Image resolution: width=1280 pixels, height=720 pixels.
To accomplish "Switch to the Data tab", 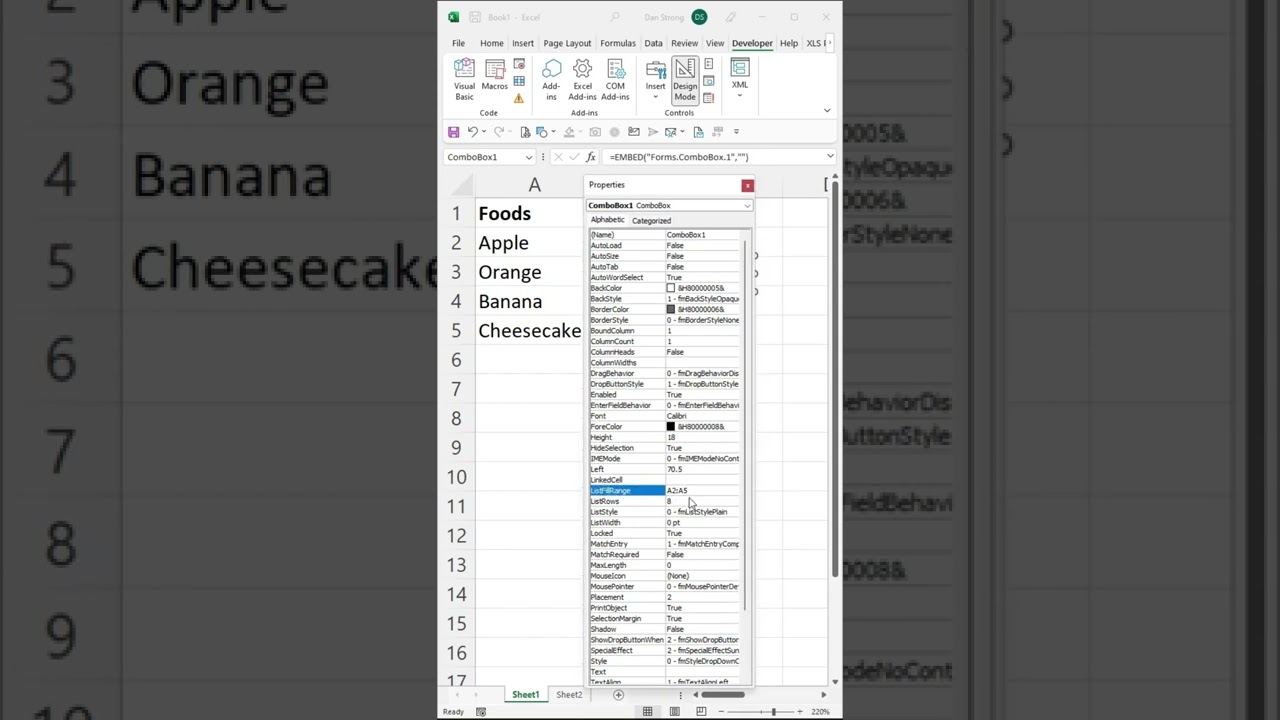I will point(653,43).
